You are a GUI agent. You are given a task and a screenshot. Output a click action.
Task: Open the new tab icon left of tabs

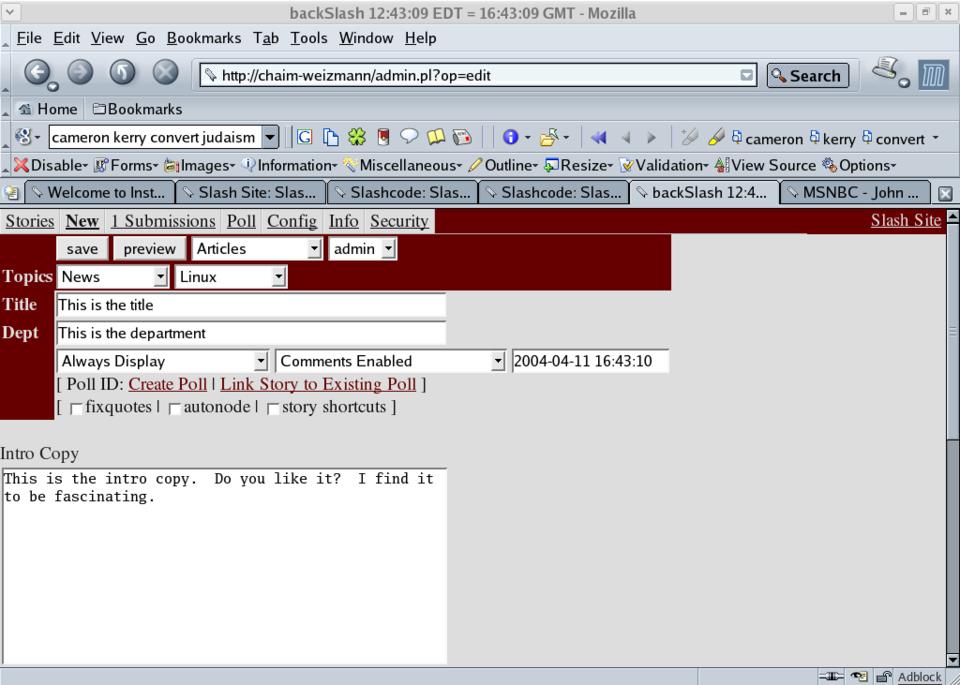click(x=13, y=193)
